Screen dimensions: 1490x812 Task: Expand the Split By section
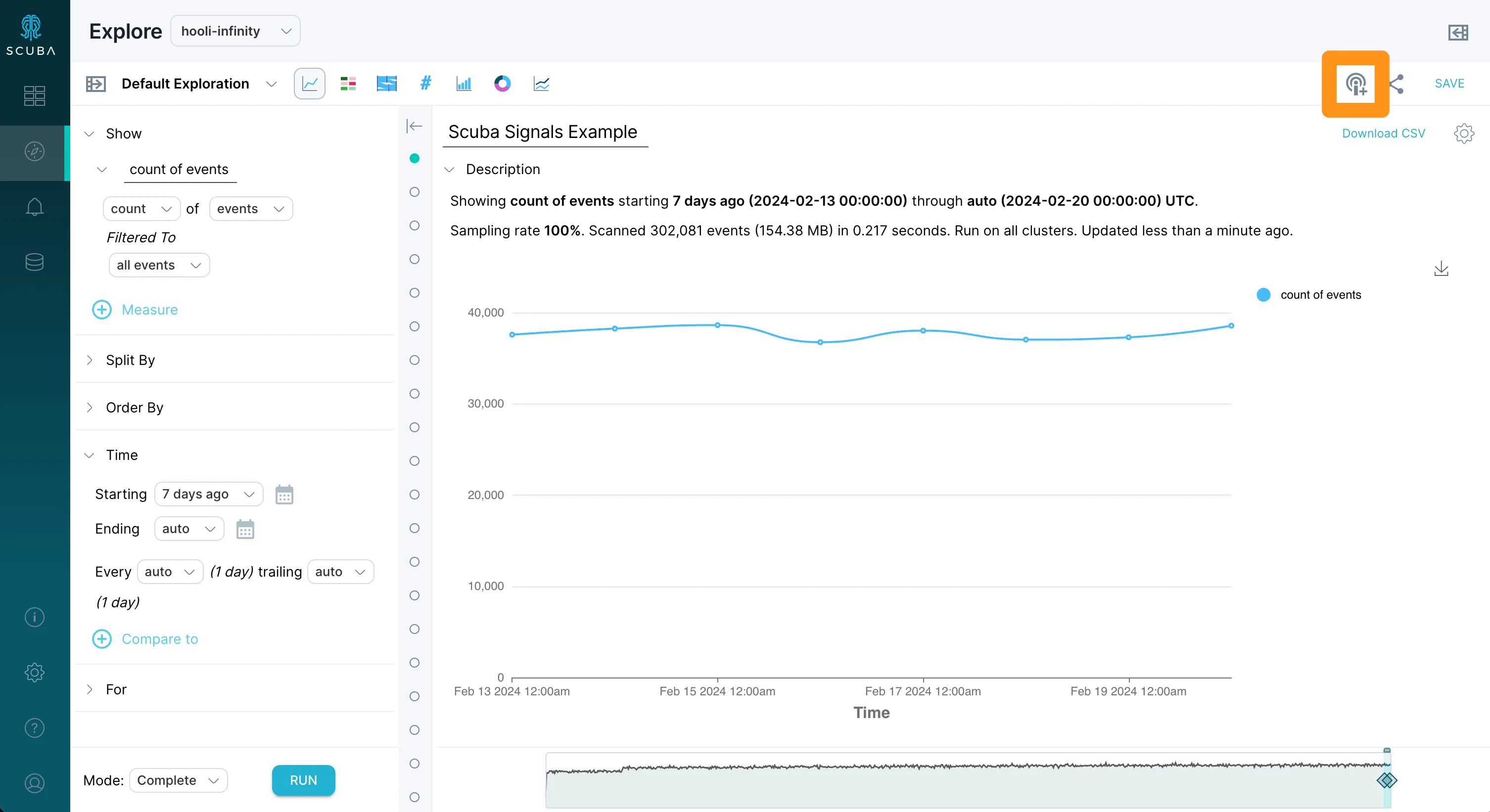tap(130, 360)
